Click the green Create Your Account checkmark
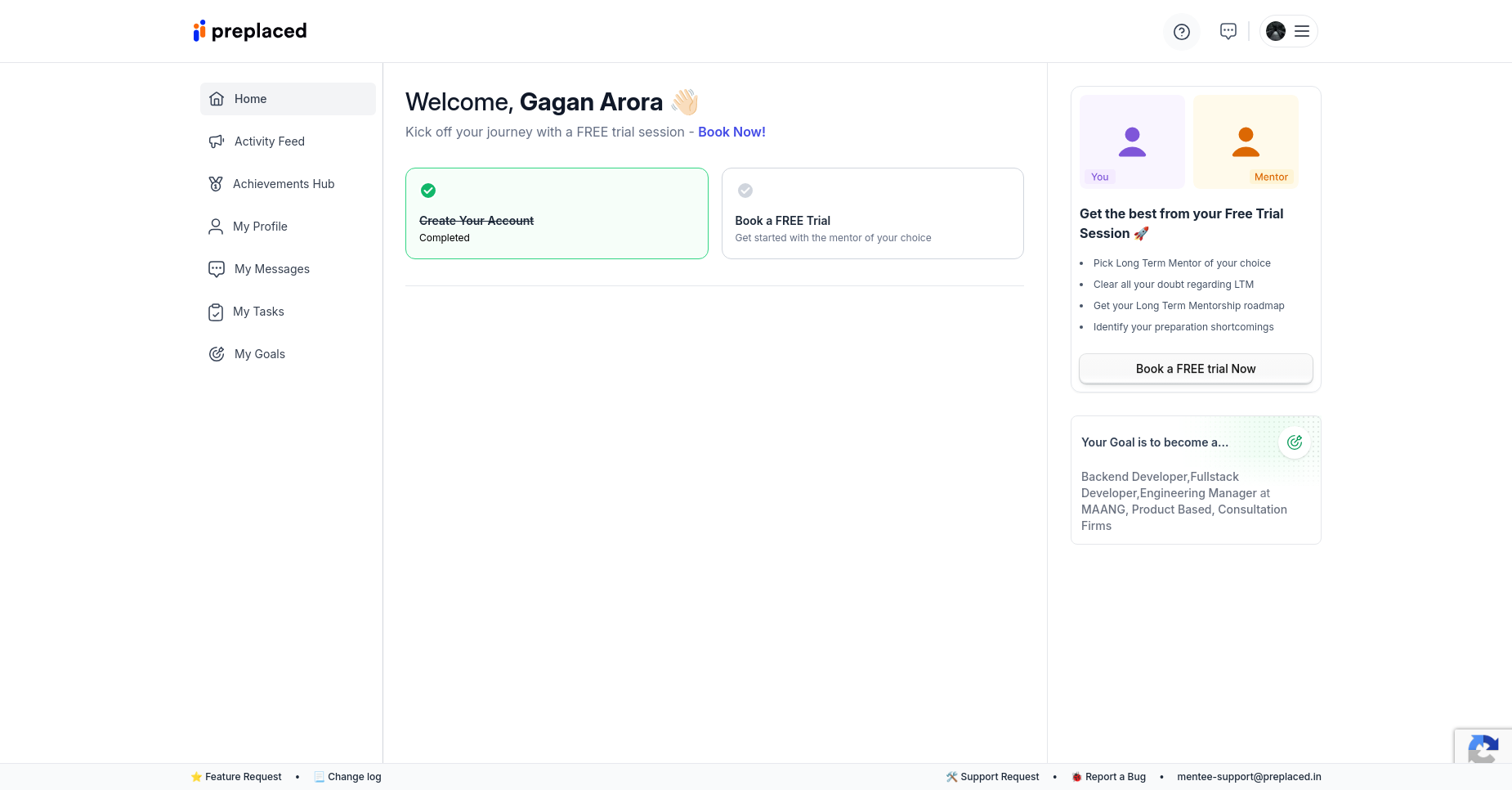This screenshot has width=1512, height=790. (428, 191)
